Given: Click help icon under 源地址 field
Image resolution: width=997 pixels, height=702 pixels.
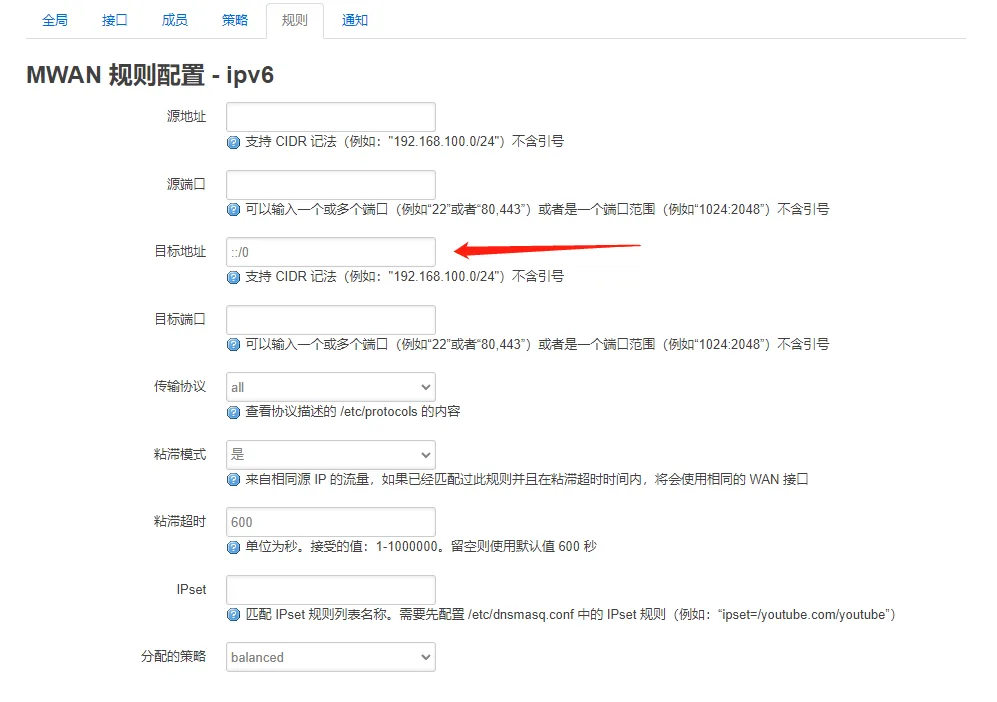Looking at the screenshot, I should (233, 142).
